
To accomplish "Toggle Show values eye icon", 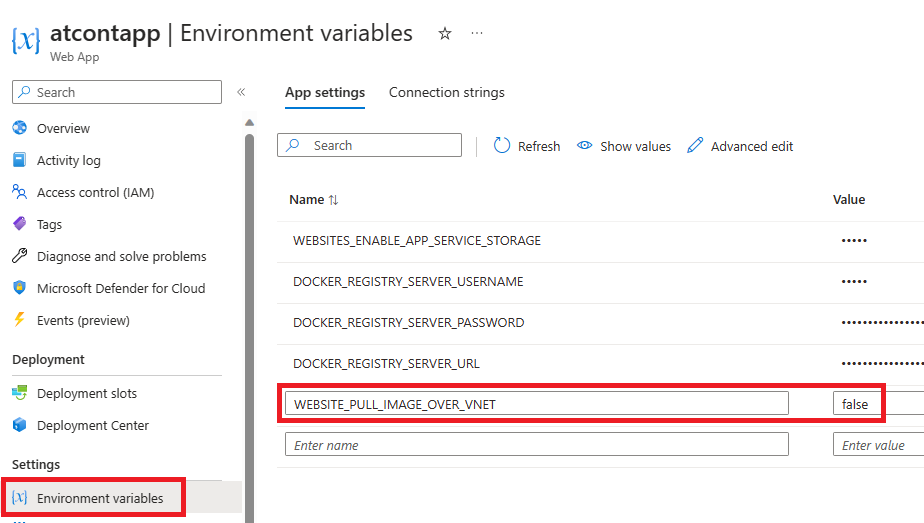I will point(584,145).
